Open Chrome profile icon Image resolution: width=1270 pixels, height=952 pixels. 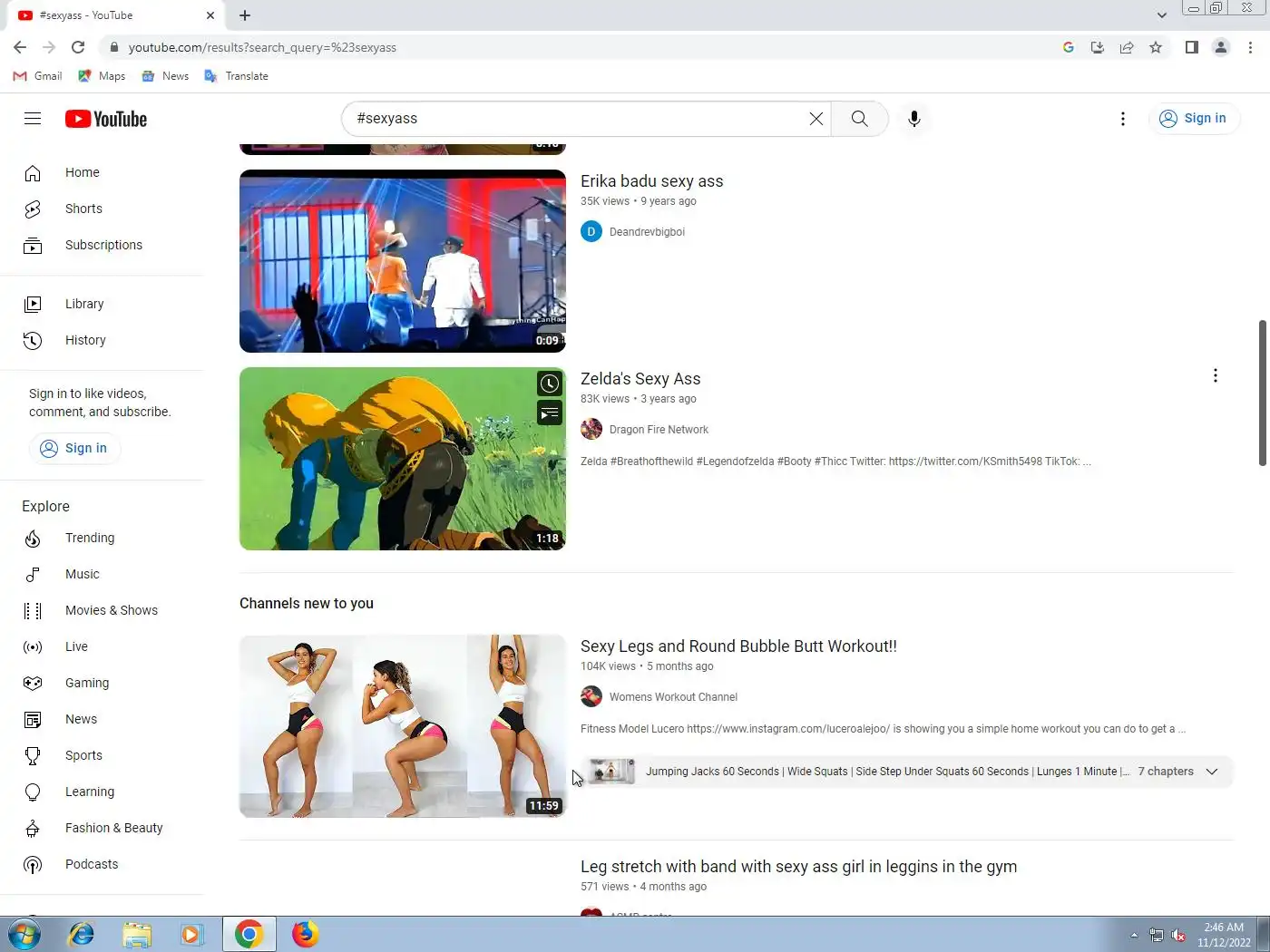[1221, 47]
